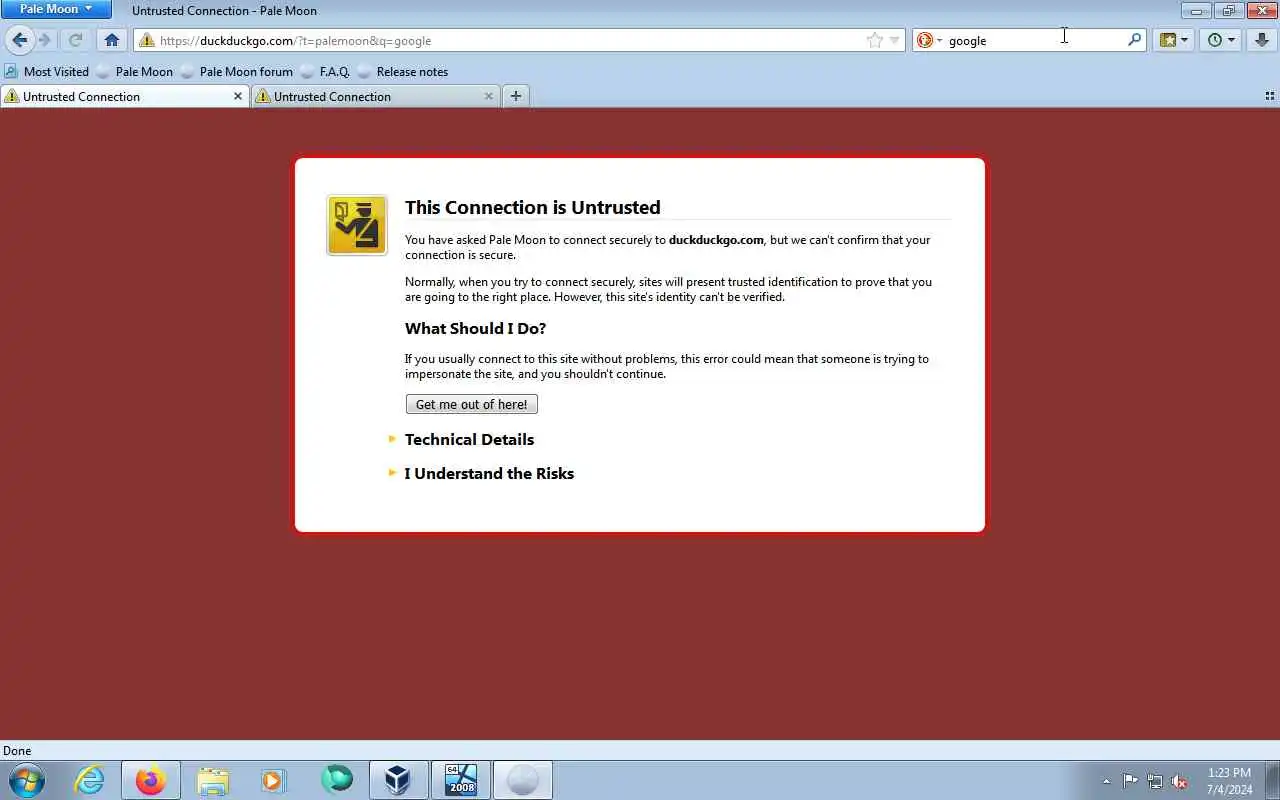This screenshot has height=800, width=1280.
Task: Close the second Untrusted Connection tab
Action: click(489, 96)
